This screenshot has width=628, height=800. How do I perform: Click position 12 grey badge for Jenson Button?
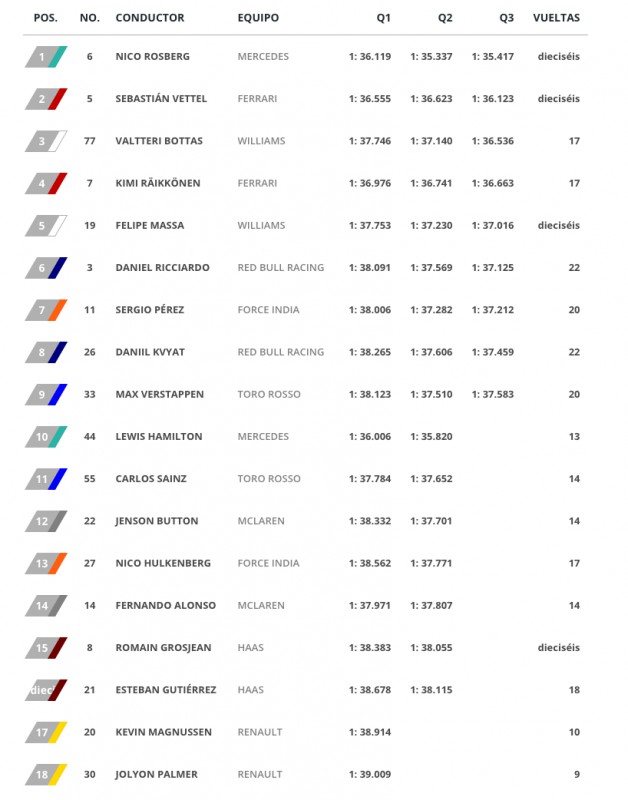point(46,521)
